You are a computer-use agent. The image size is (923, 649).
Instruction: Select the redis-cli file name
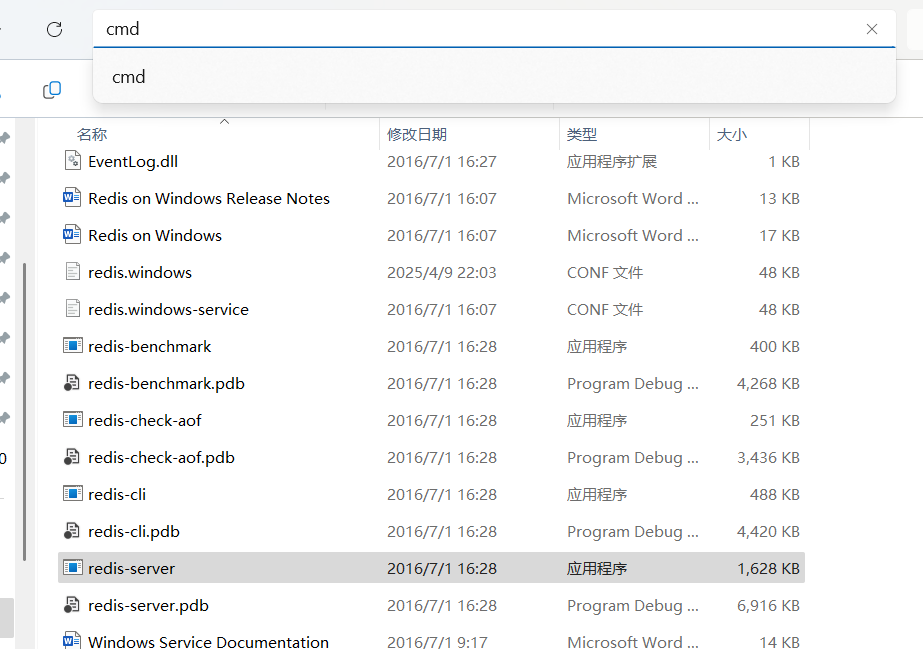coord(117,495)
